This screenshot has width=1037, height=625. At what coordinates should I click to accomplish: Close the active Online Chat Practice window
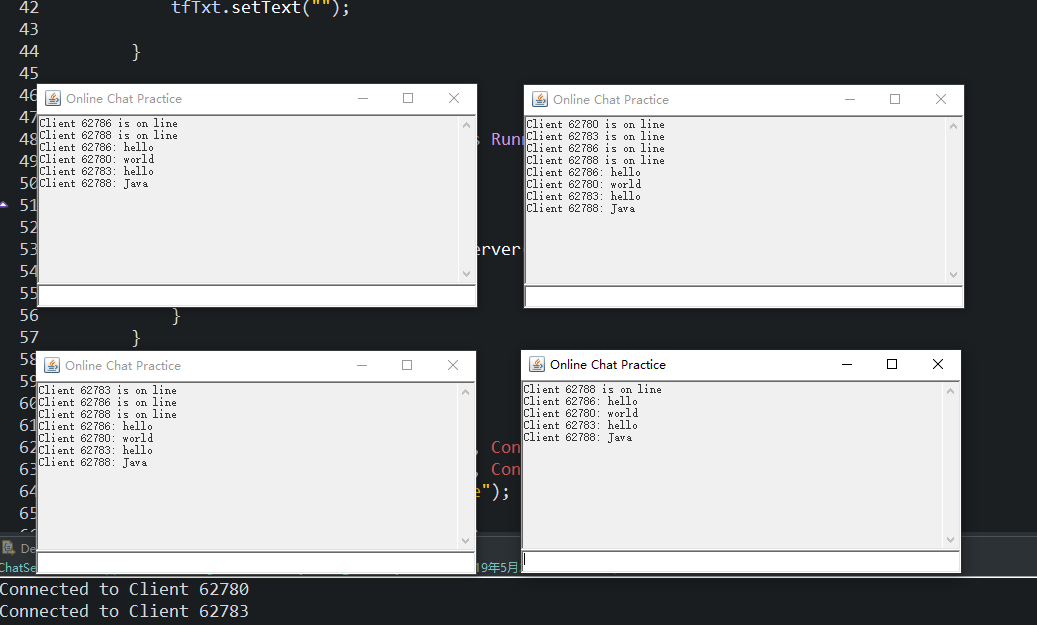[x=937, y=364]
